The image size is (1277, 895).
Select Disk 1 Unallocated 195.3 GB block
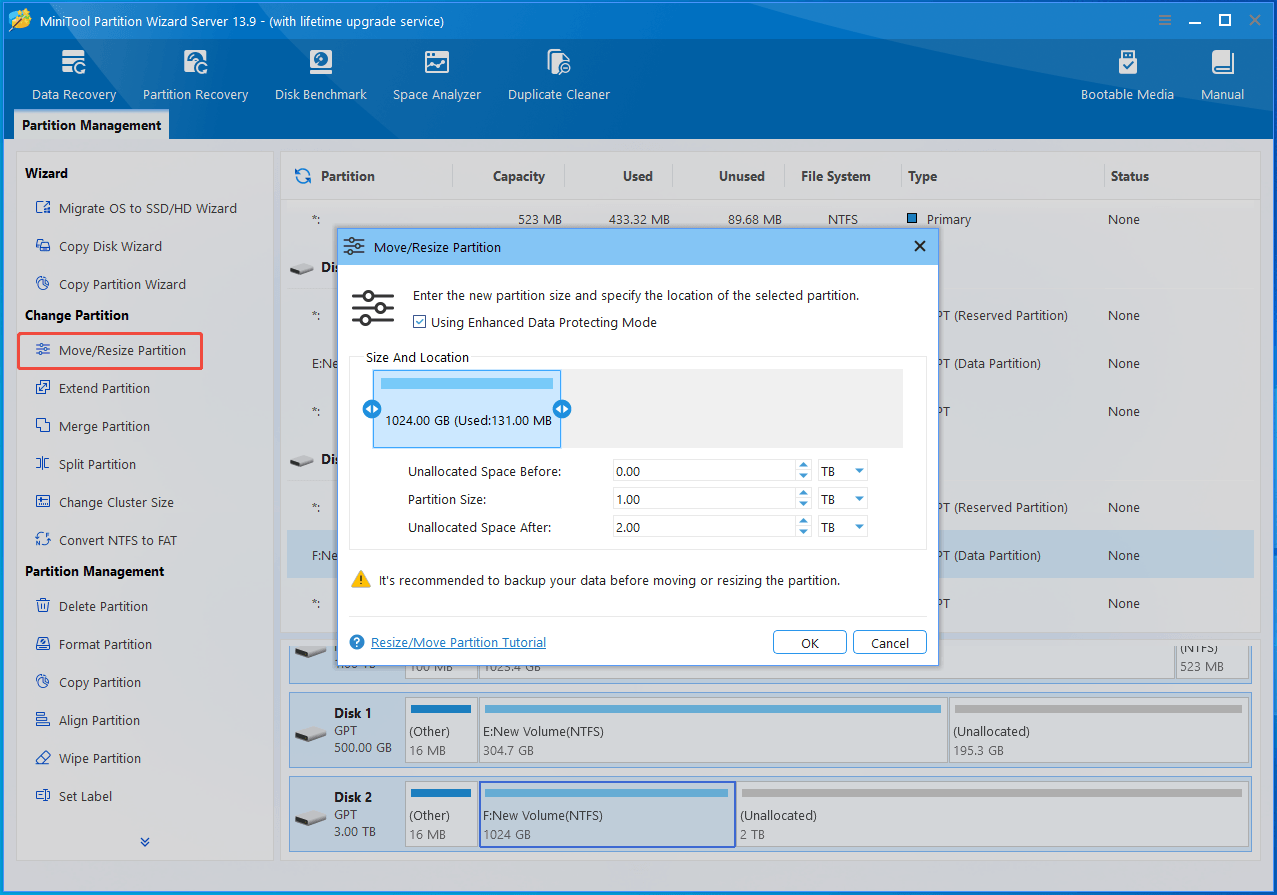pos(1099,732)
